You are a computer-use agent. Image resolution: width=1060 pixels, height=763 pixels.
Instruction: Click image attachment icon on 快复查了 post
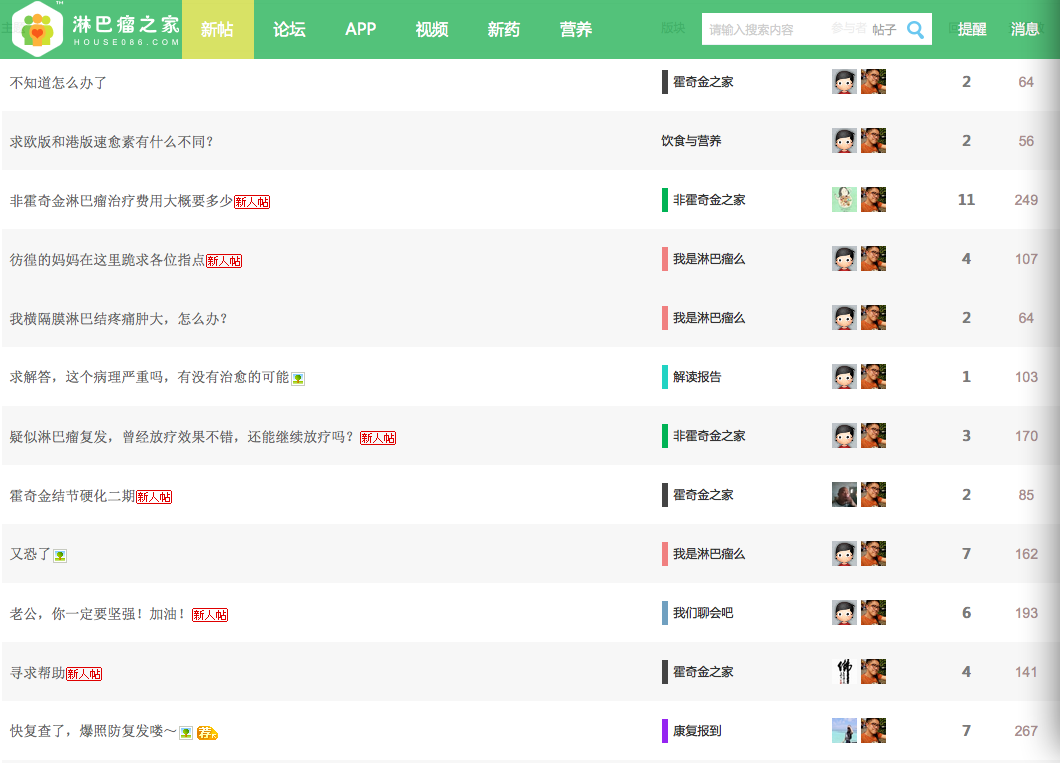coord(186,733)
